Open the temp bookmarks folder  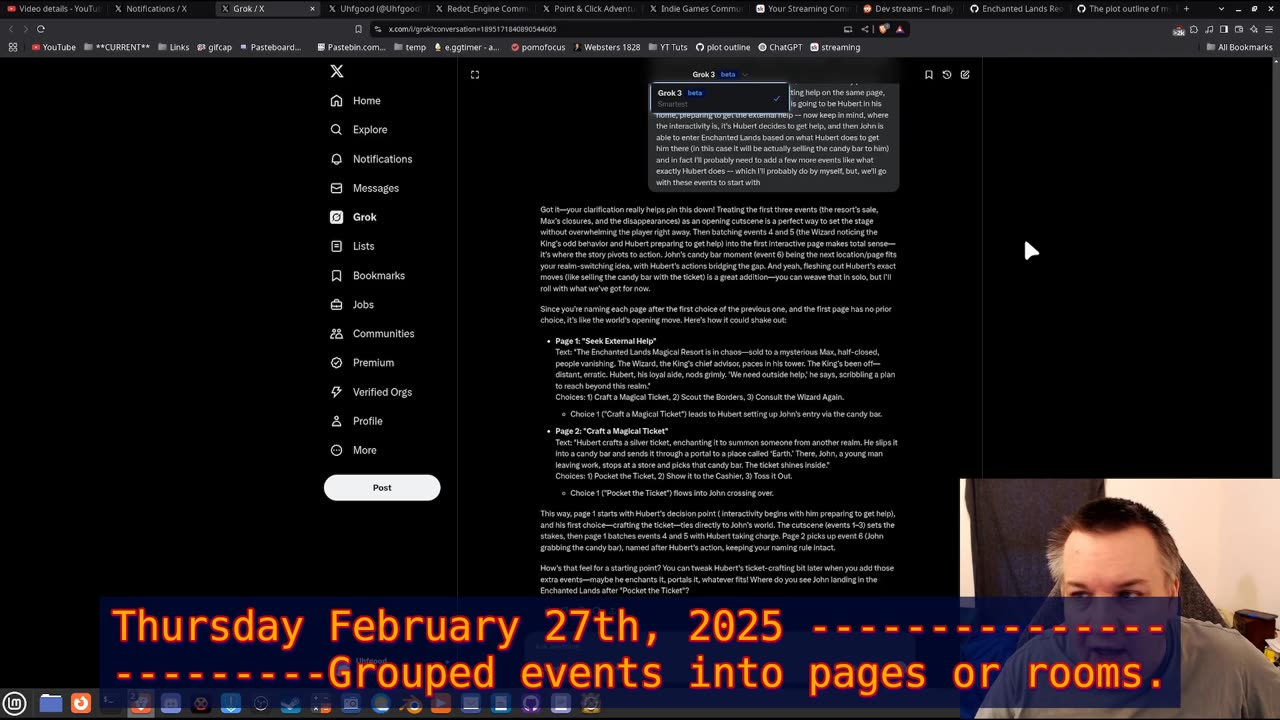click(409, 47)
